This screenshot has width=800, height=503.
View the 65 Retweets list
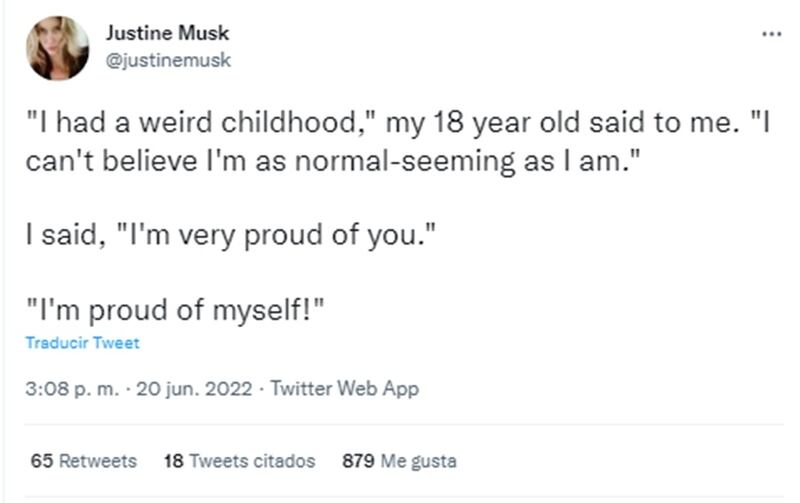click(84, 461)
